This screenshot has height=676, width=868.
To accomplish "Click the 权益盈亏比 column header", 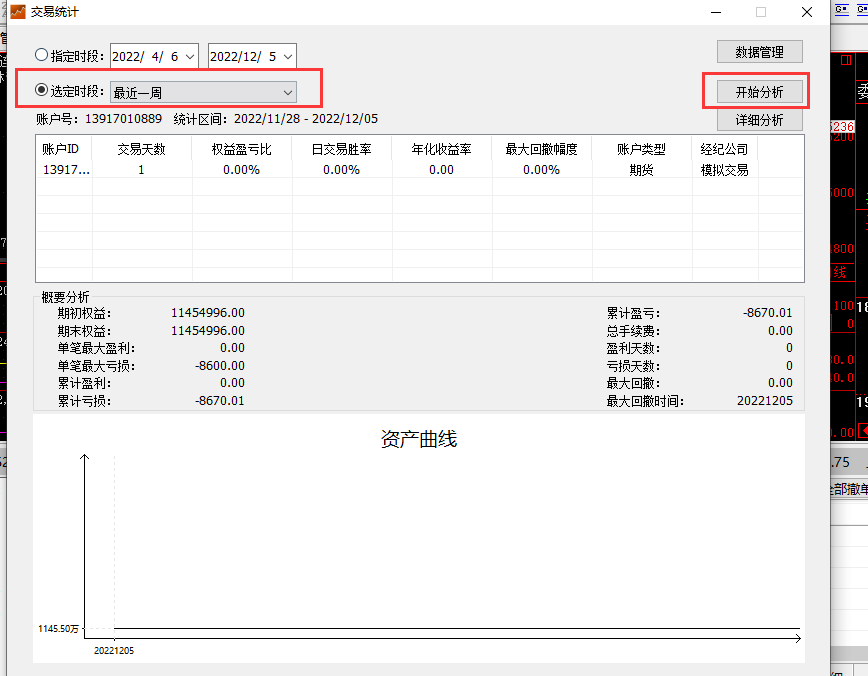I will tap(241, 149).
